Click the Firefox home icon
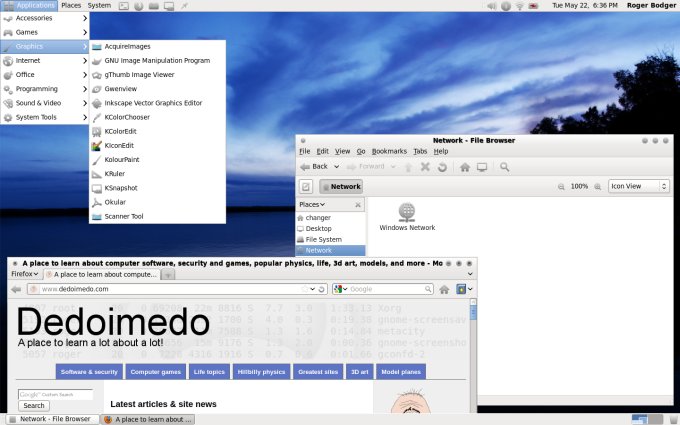680x425 pixels. [x=444, y=289]
